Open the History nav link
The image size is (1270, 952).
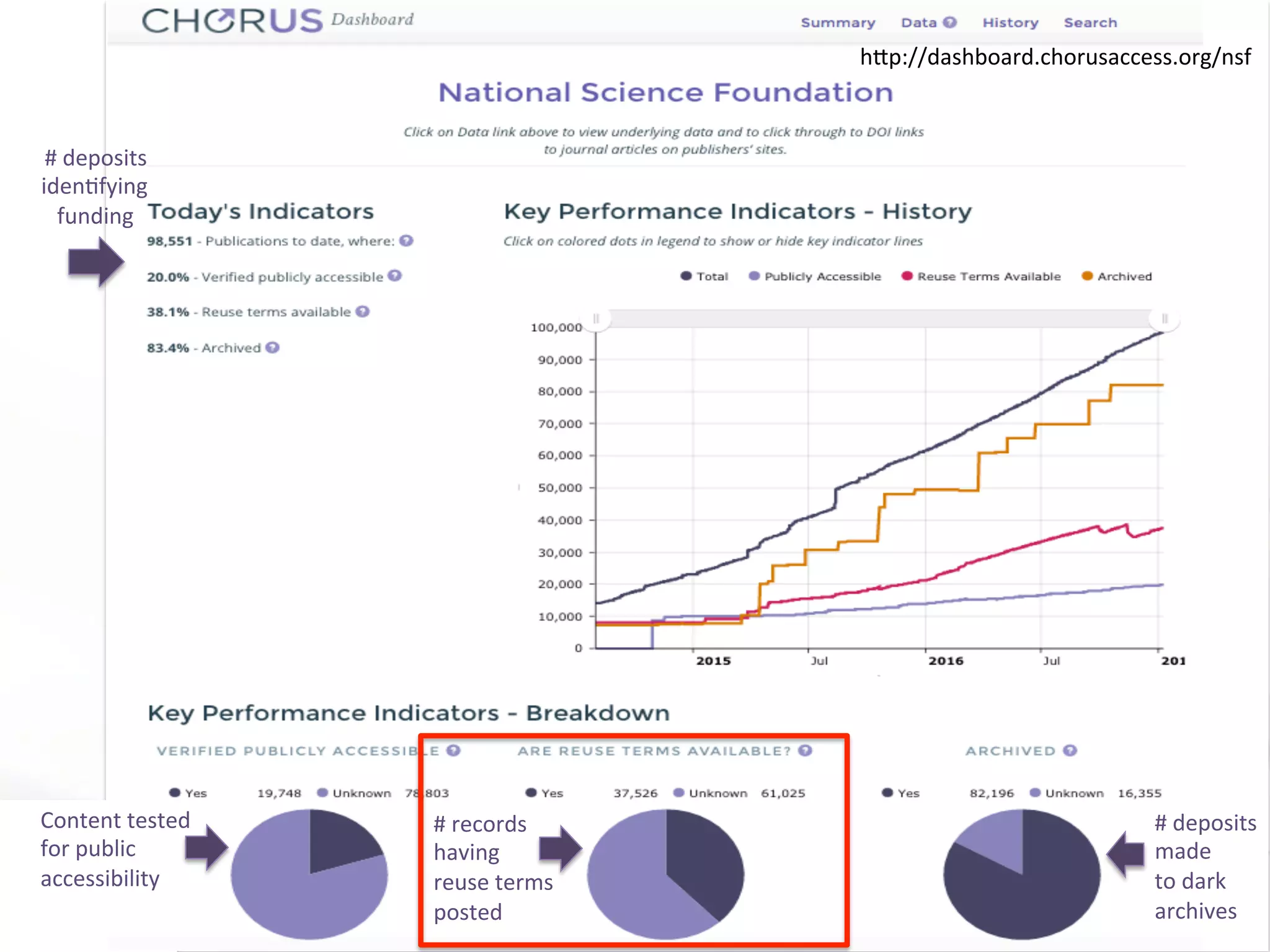coord(1010,23)
